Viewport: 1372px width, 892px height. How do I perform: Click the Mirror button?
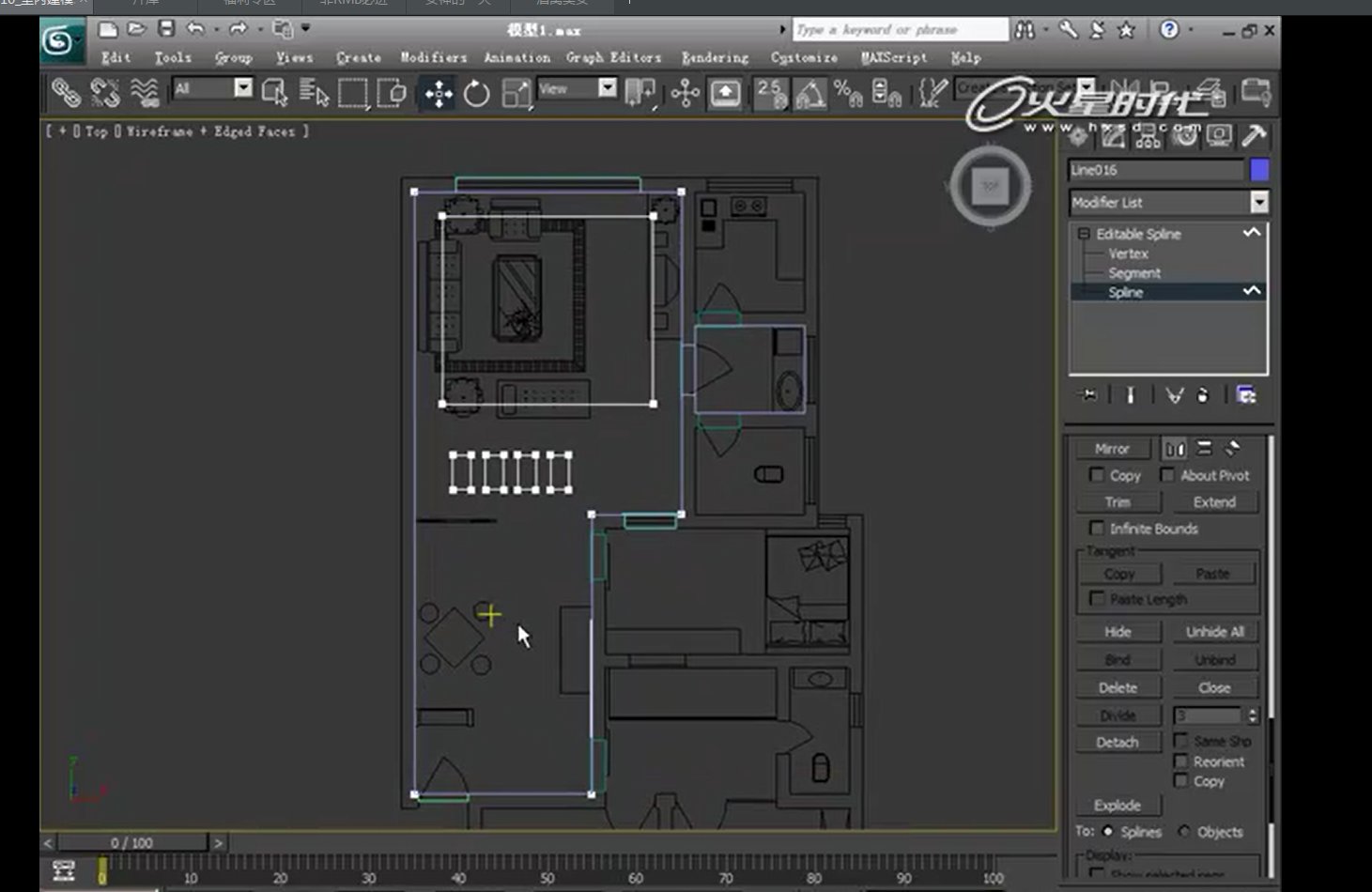1112,448
